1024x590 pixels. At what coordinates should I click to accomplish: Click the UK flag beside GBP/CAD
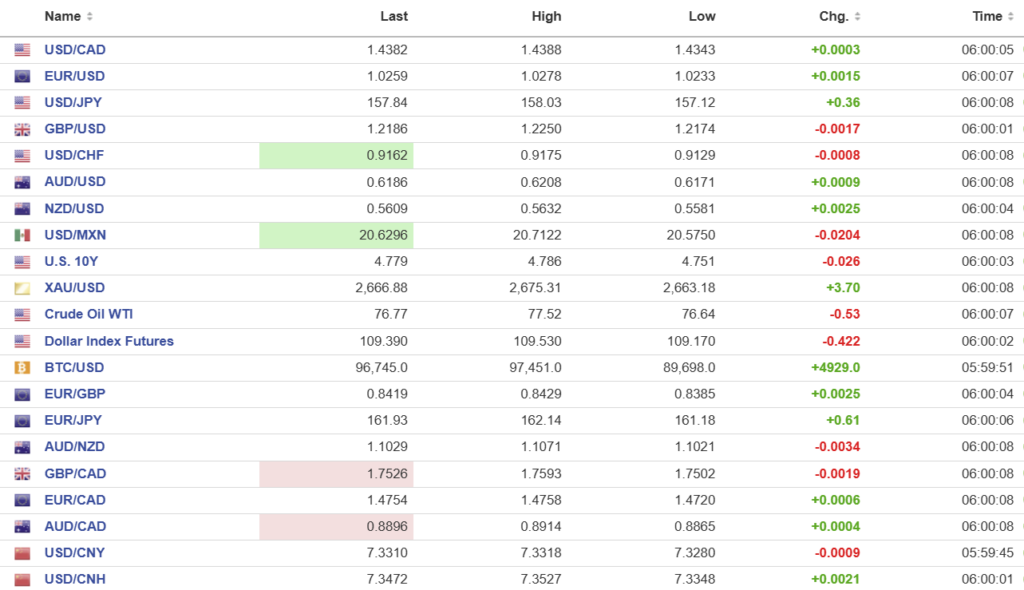tap(22, 474)
